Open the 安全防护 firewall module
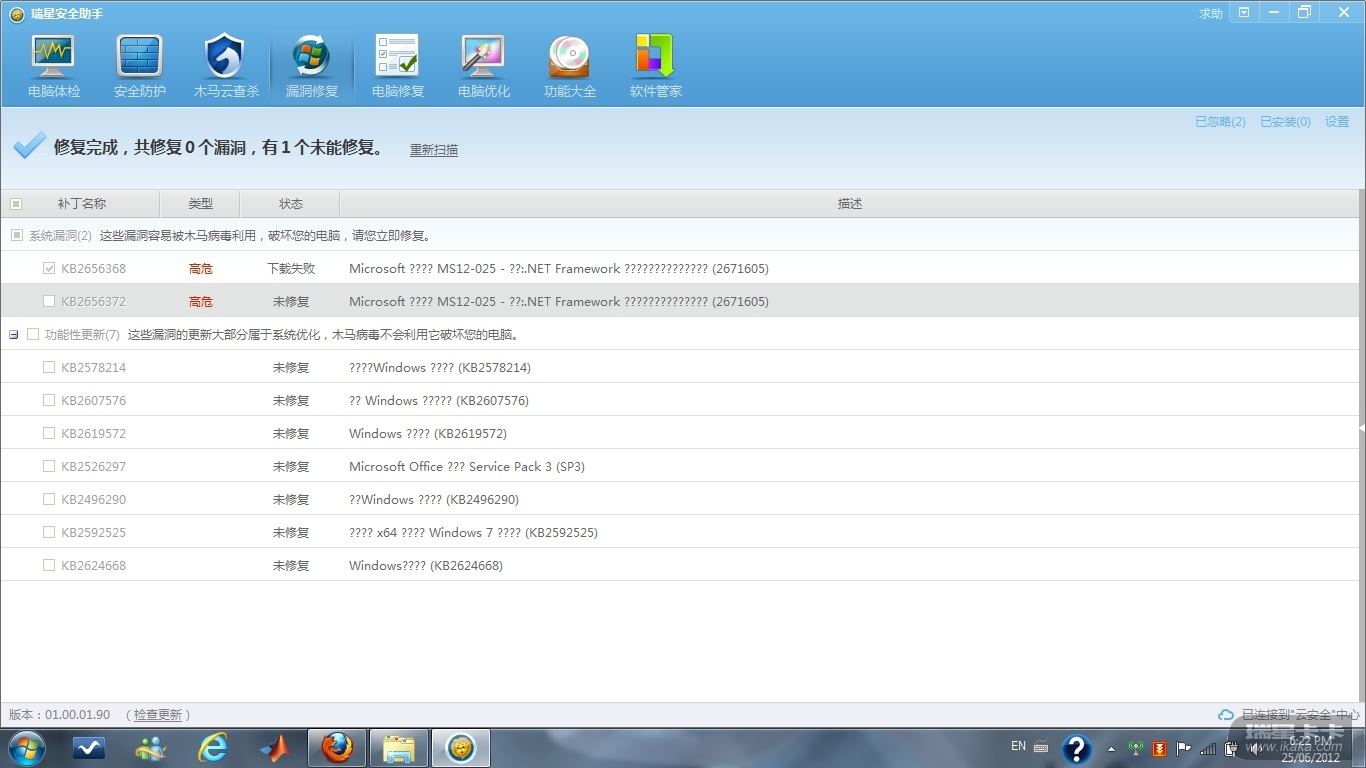 [x=140, y=67]
